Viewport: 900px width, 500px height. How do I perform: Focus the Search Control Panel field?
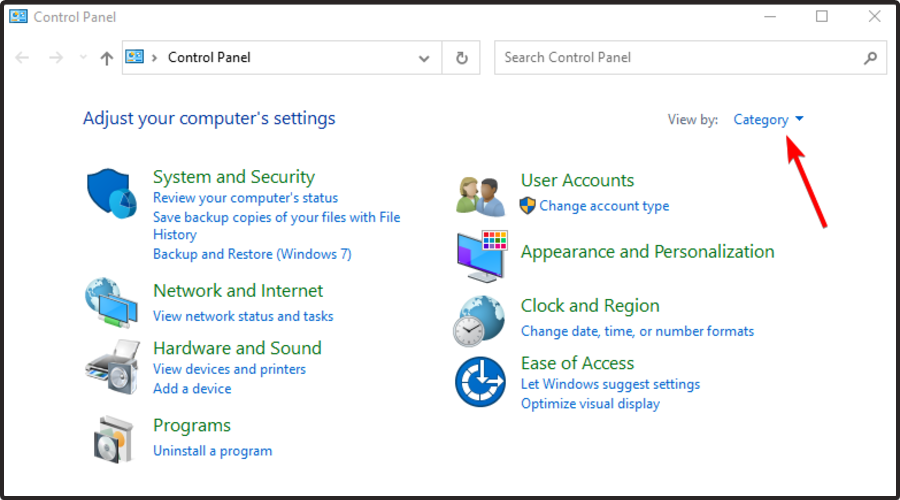coord(690,57)
